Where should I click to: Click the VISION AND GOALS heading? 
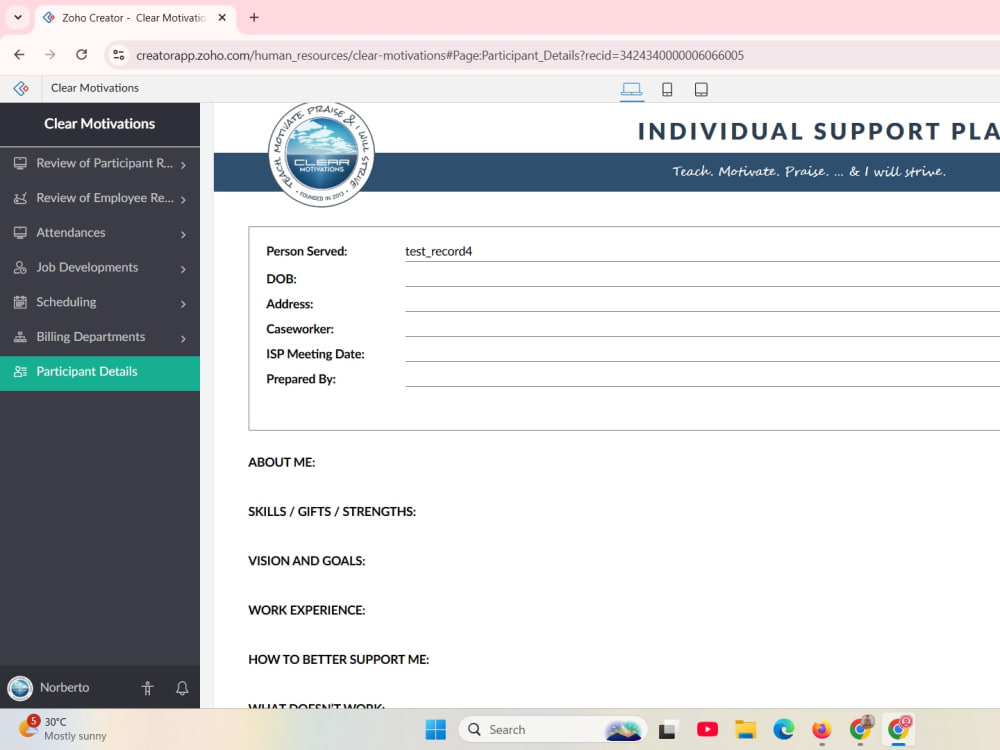tap(307, 561)
